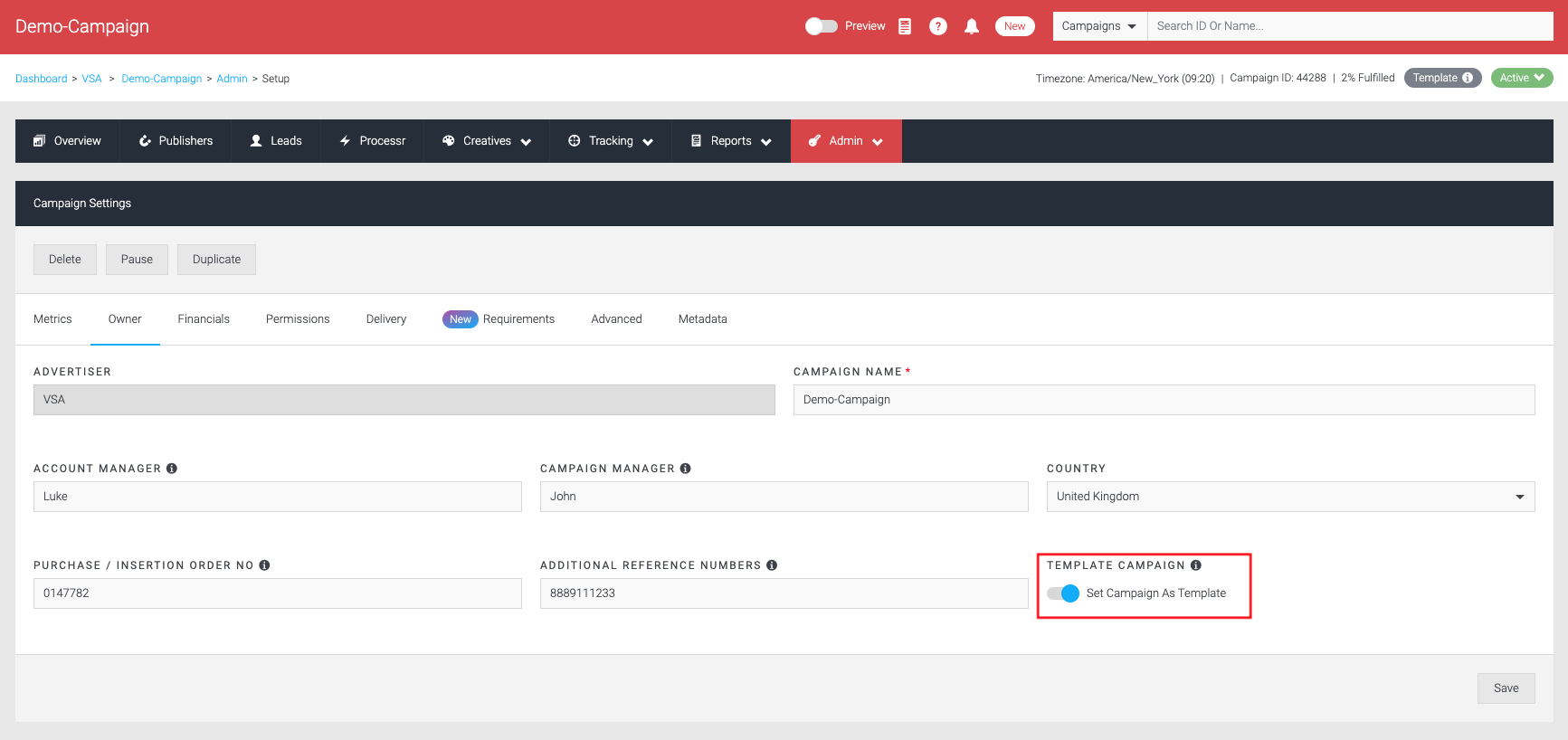Screen dimensions: 1568x740
Task: Go to Overview in the campaign navigation
Action: click(68, 141)
